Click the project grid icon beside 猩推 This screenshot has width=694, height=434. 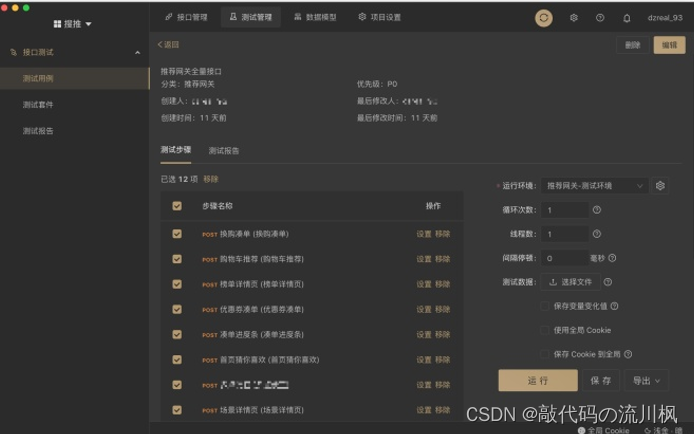pyautogui.click(x=57, y=24)
